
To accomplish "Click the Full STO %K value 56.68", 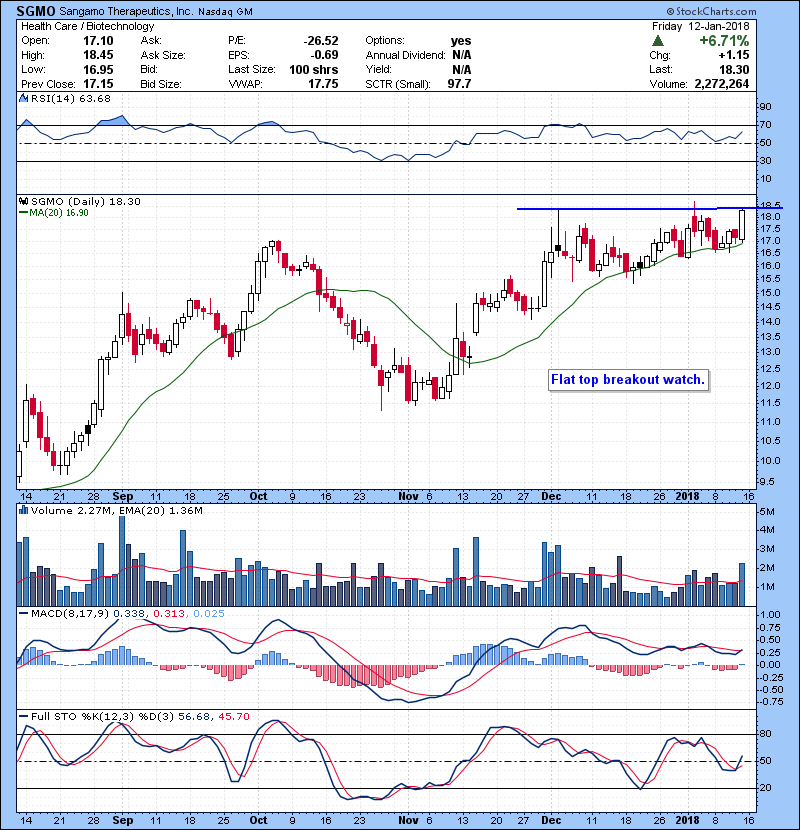I will [195, 716].
